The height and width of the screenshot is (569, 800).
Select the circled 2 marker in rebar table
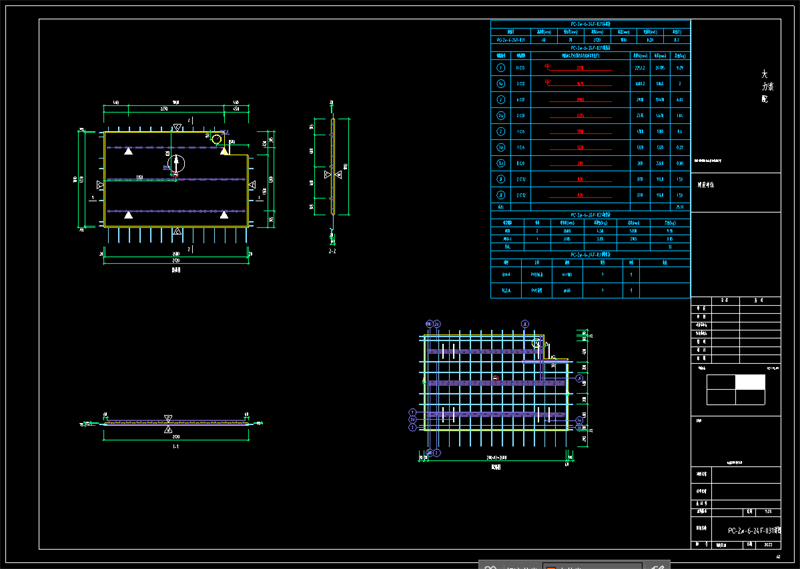tap(501, 100)
